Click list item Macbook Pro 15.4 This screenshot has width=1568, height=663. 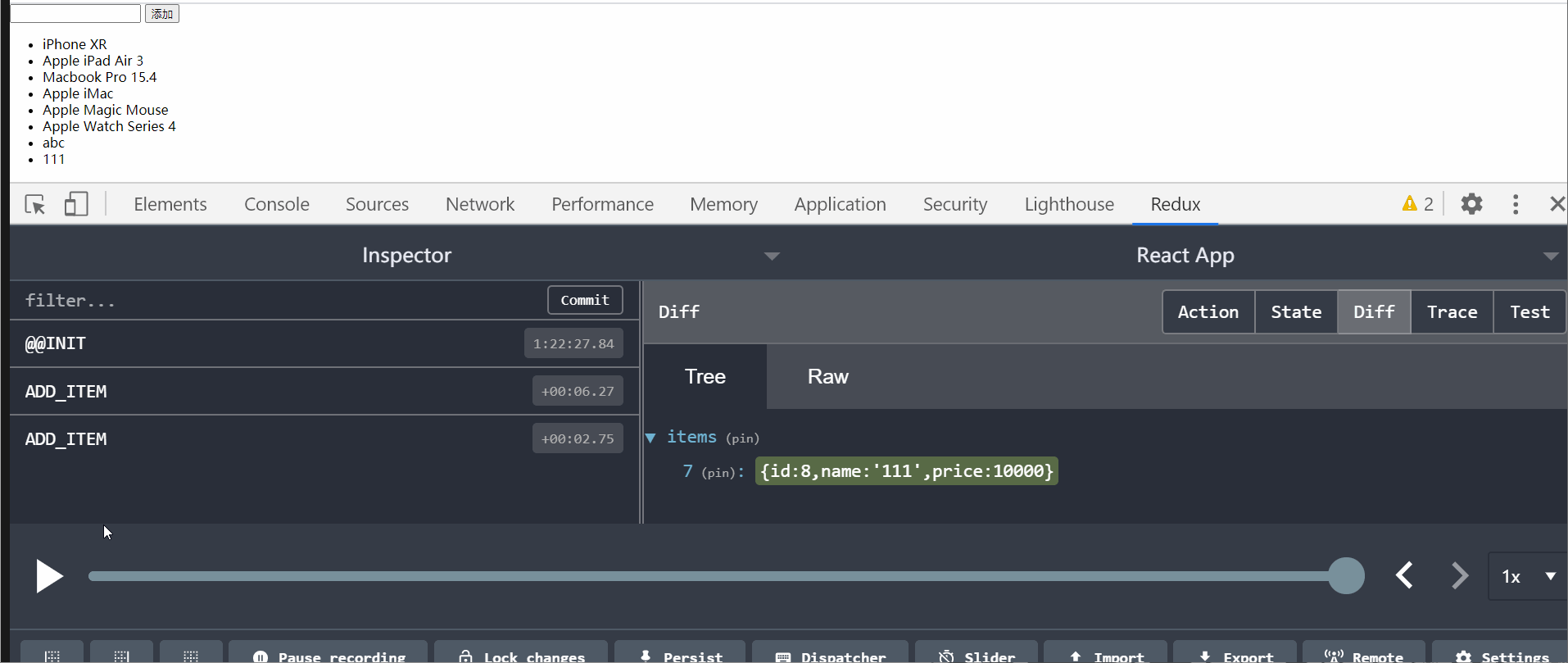(x=99, y=77)
